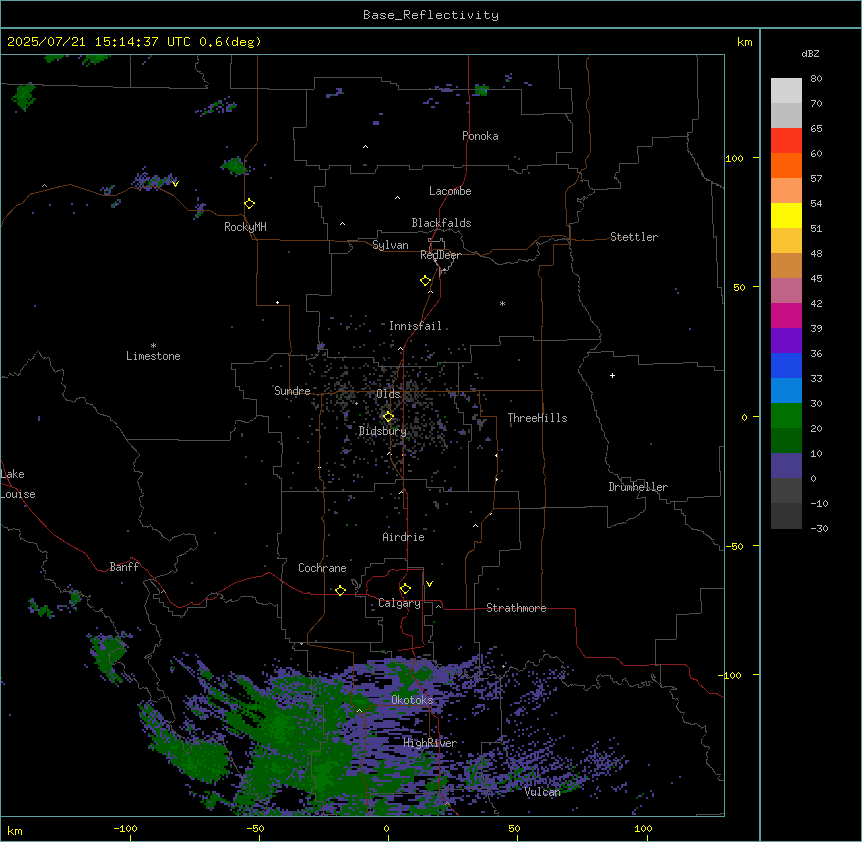Click the RockyMH label
This screenshot has width=862, height=842.
point(245,227)
